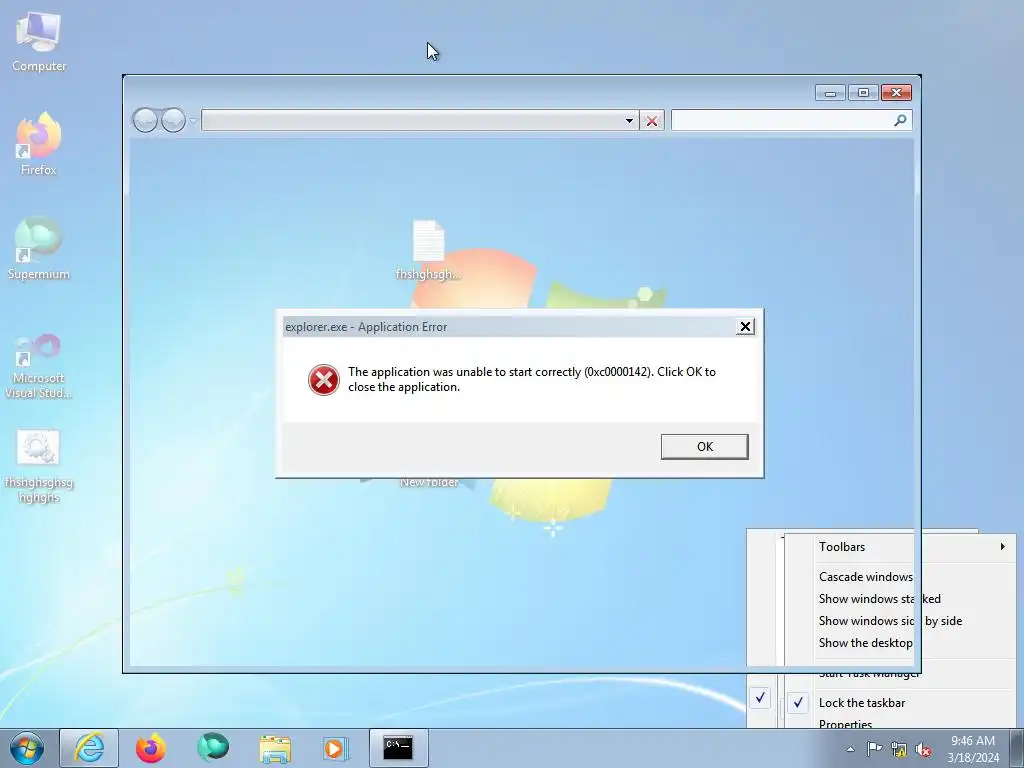Choose Show the desktop
Viewport: 1024px width, 768px height.
pos(901,643)
